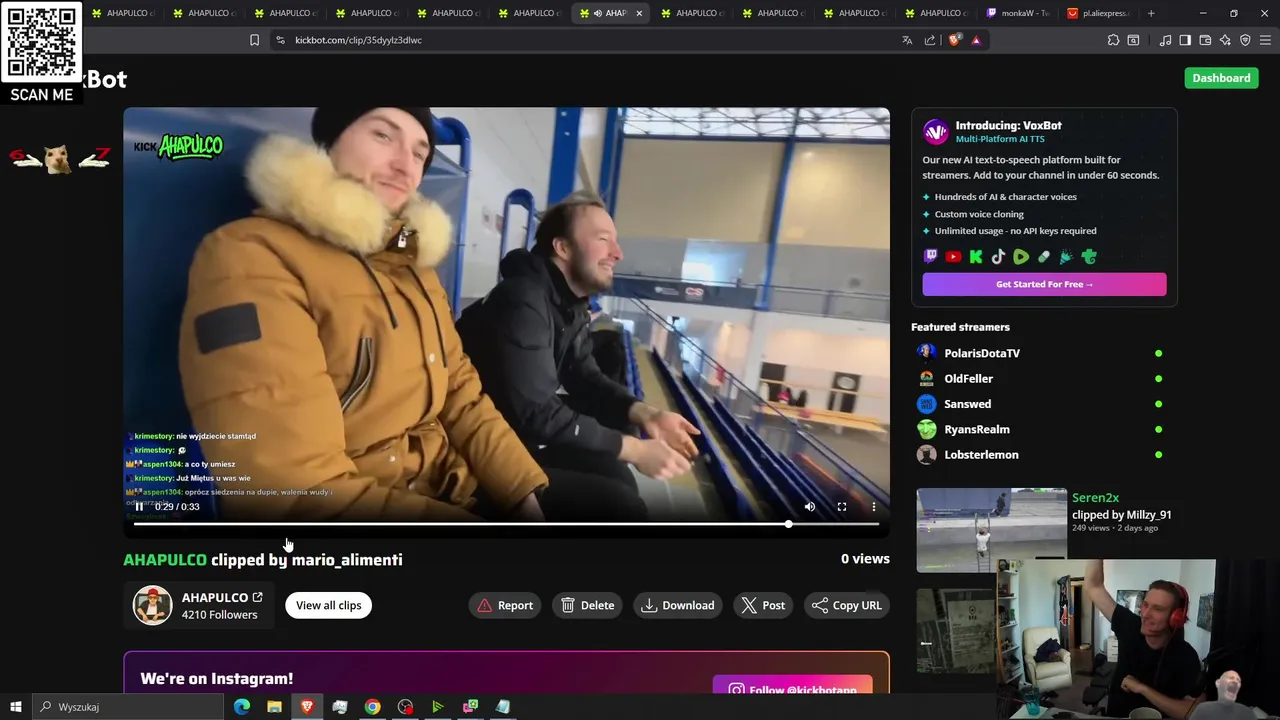Toggle the browser sidebar panel
The image size is (1280, 720).
point(1185,40)
